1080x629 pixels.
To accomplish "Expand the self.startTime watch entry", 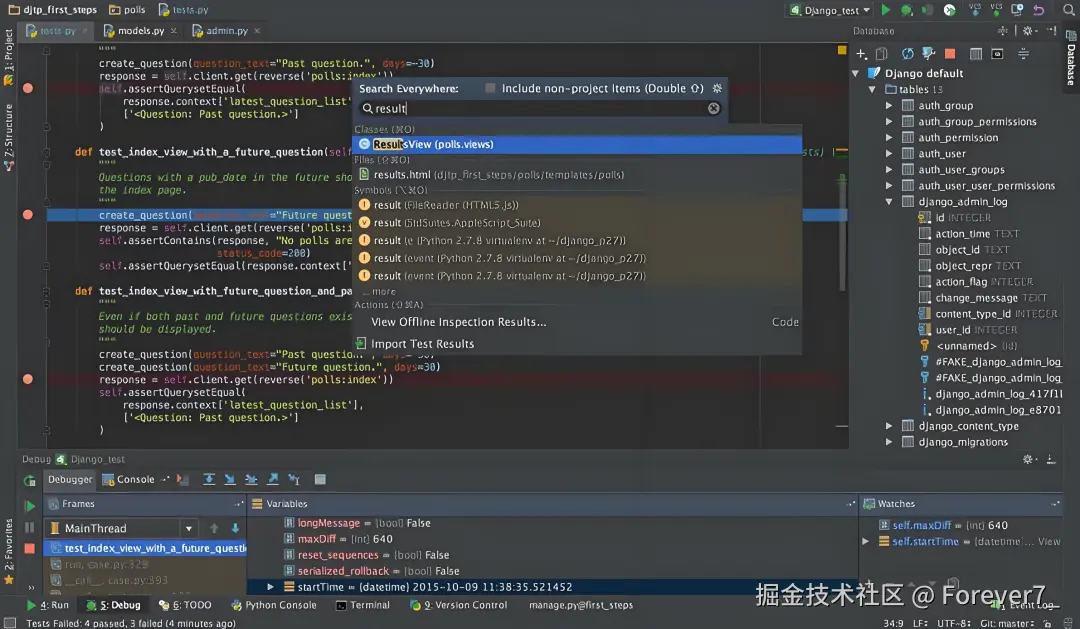I will 866,542.
